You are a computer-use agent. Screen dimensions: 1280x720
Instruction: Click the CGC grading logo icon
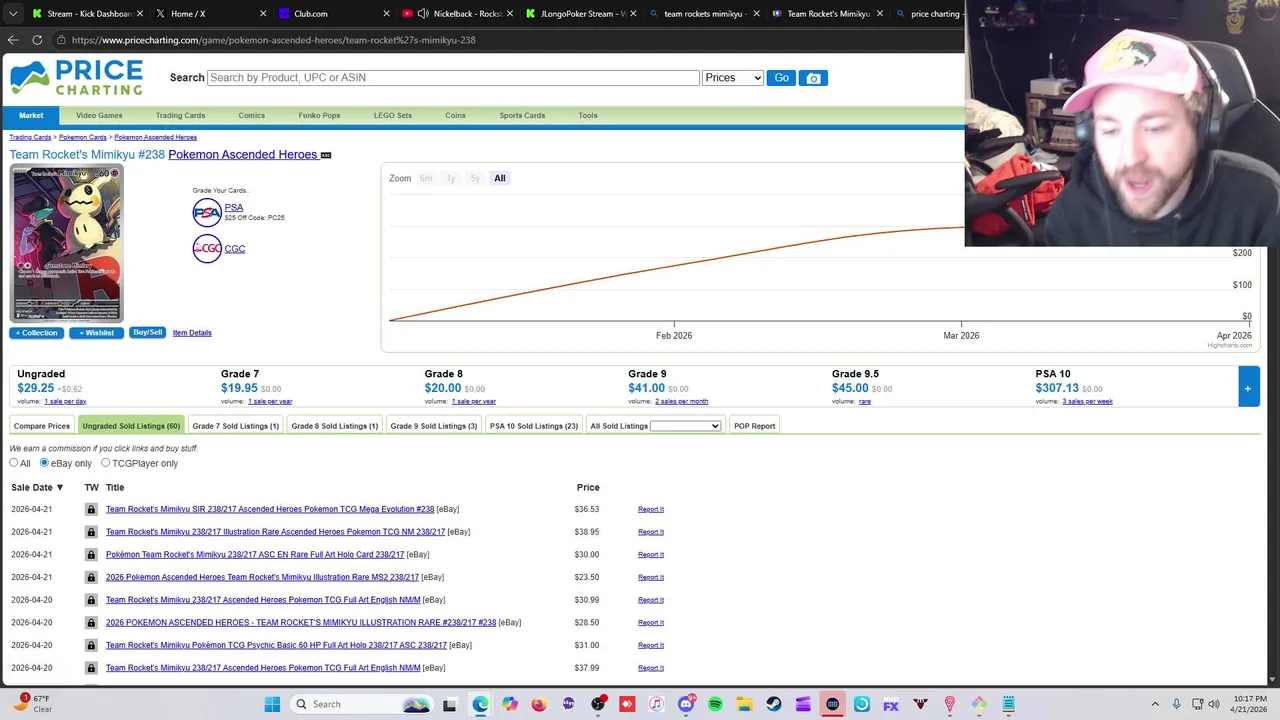[207, 249]
